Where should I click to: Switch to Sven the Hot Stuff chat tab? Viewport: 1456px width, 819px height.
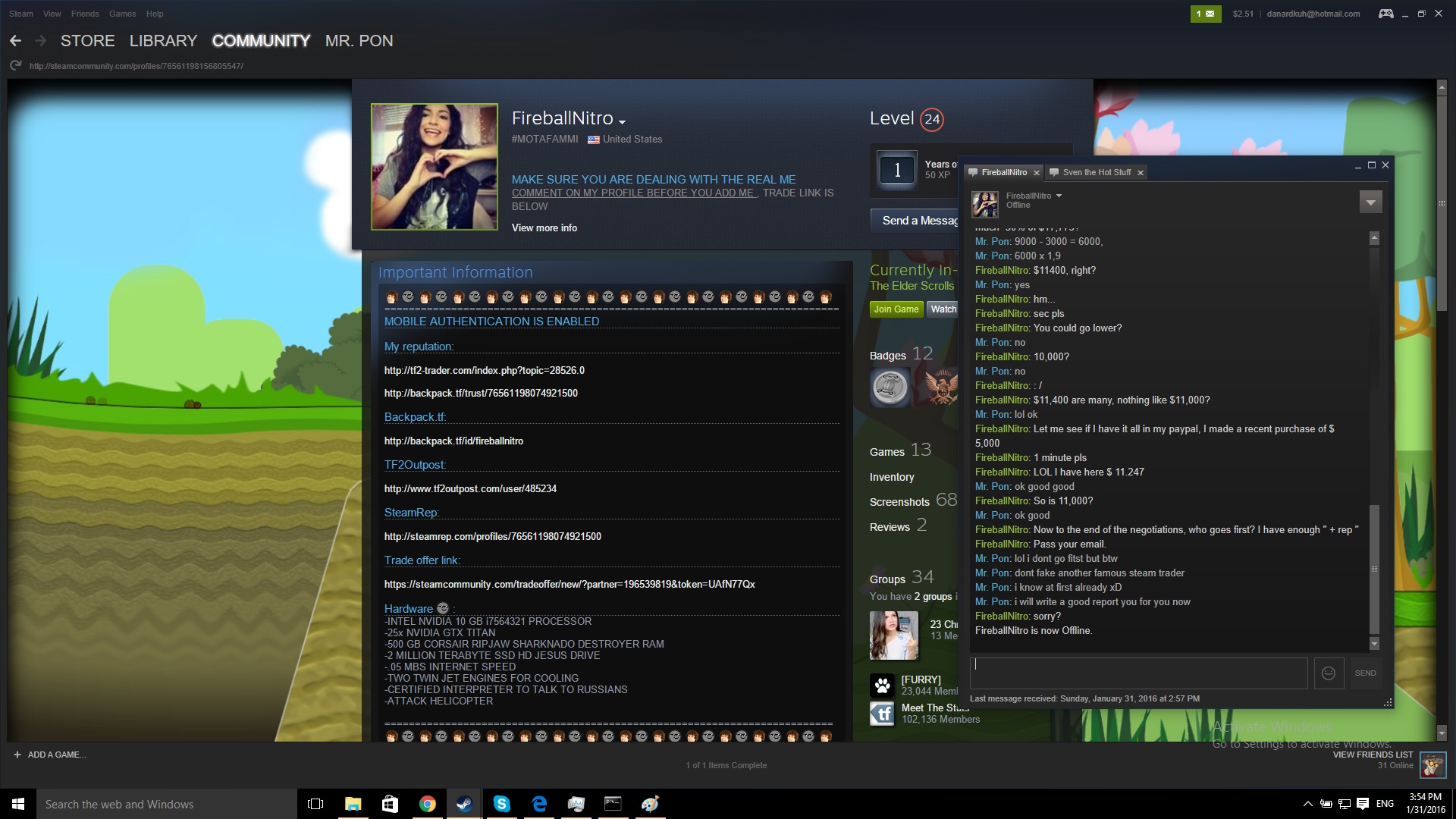pos(1096,172)
